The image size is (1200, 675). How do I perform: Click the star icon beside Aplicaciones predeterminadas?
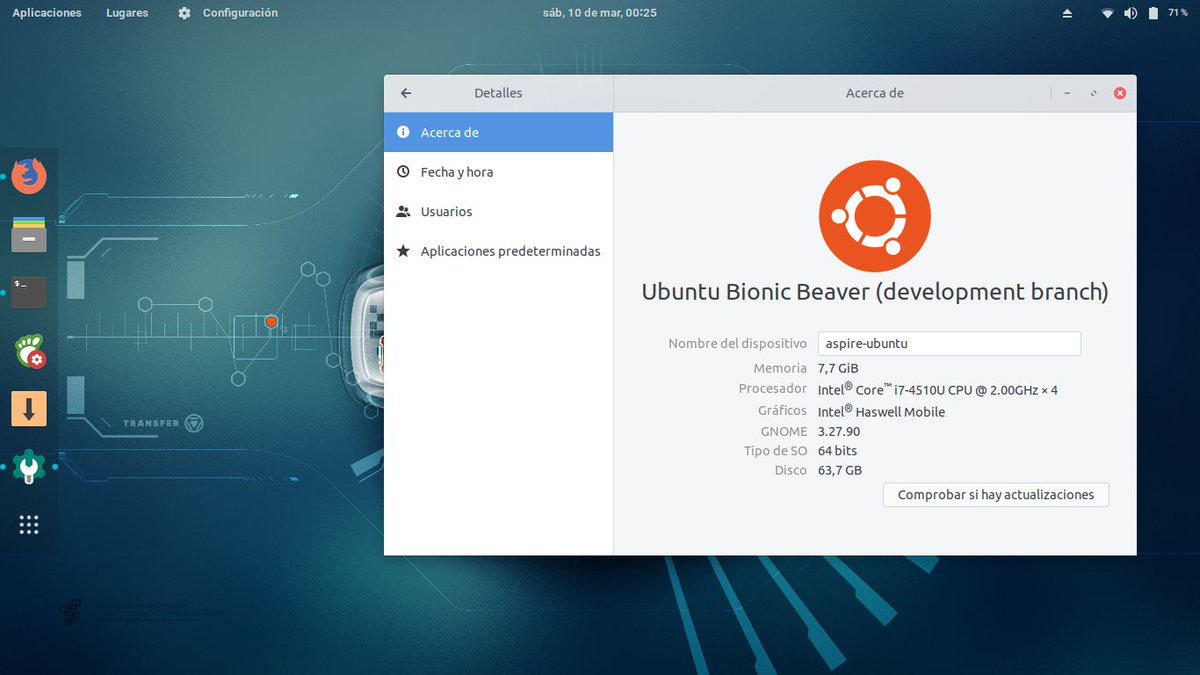coord(403,251)
